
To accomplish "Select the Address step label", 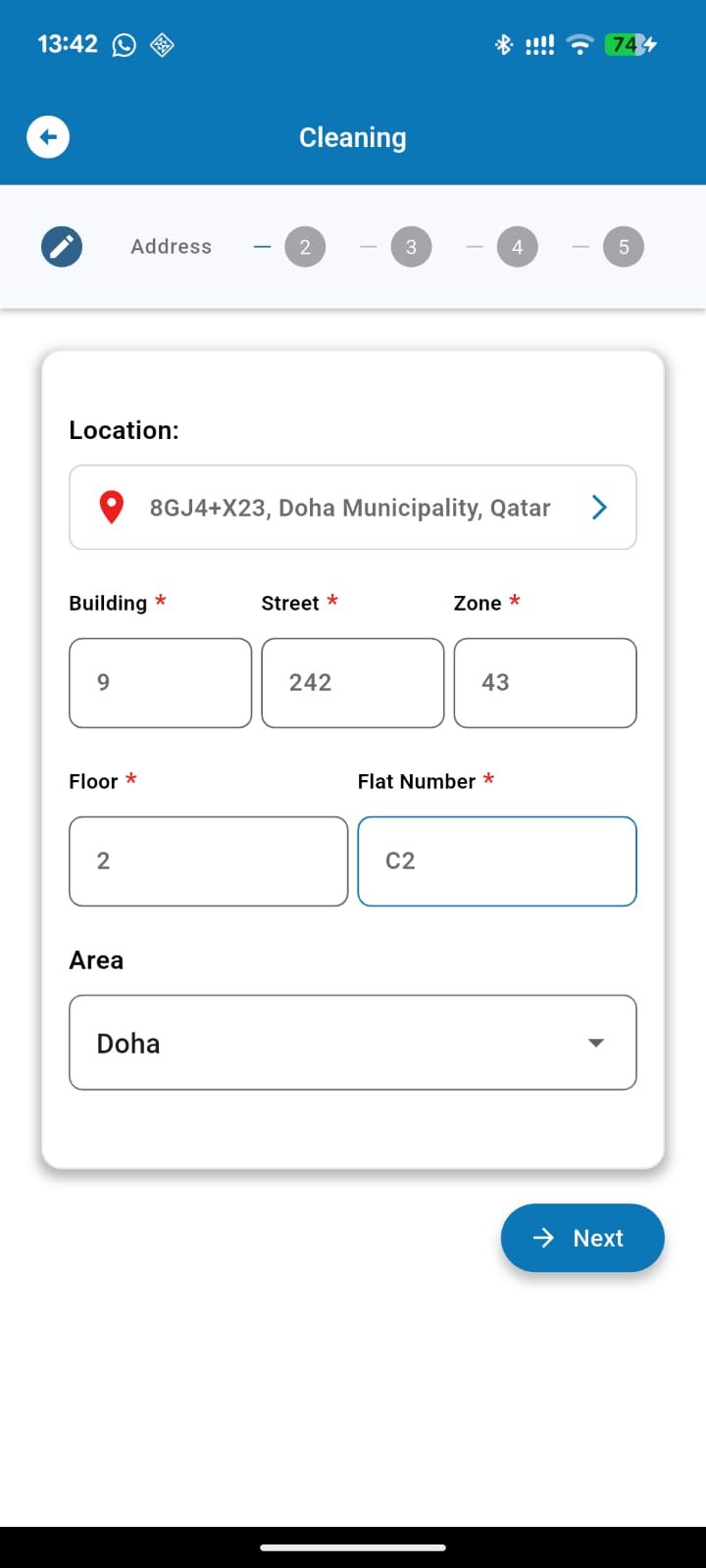I will [x=172, y=247].
